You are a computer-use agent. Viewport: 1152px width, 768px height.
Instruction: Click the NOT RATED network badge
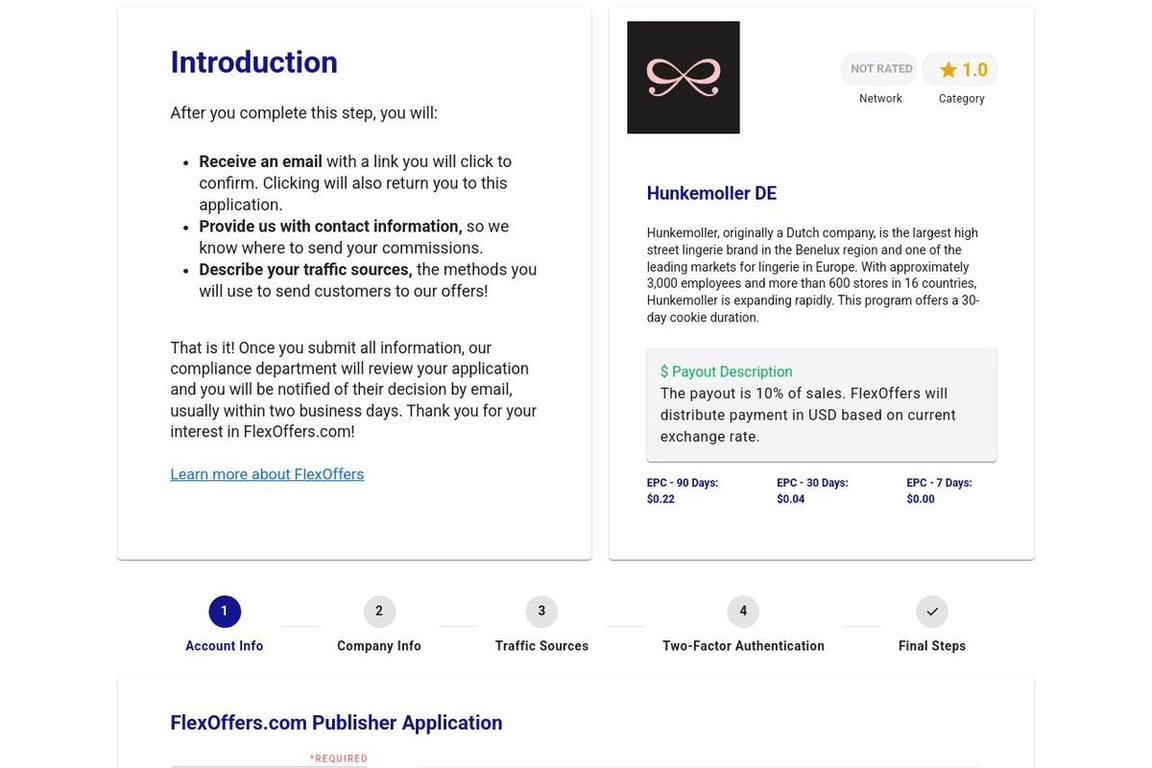click(881, 69)
